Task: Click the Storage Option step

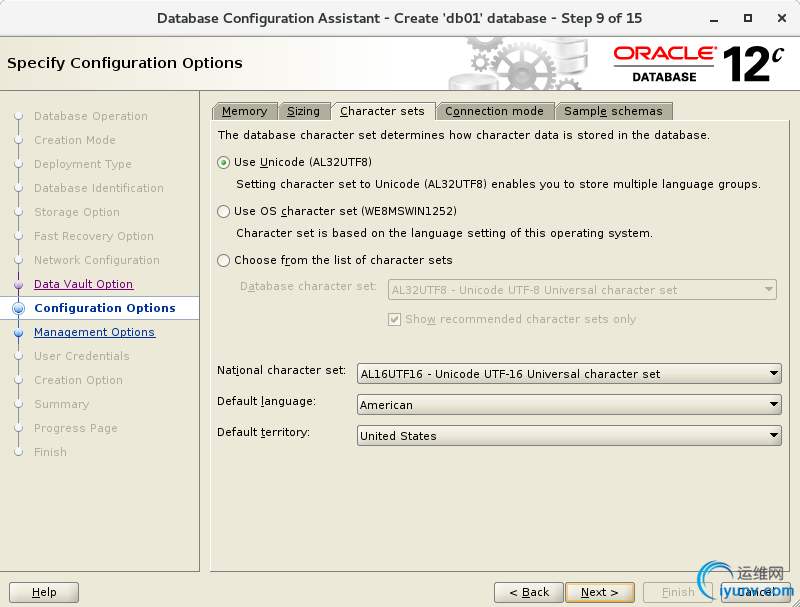Action: coord(77,212)
